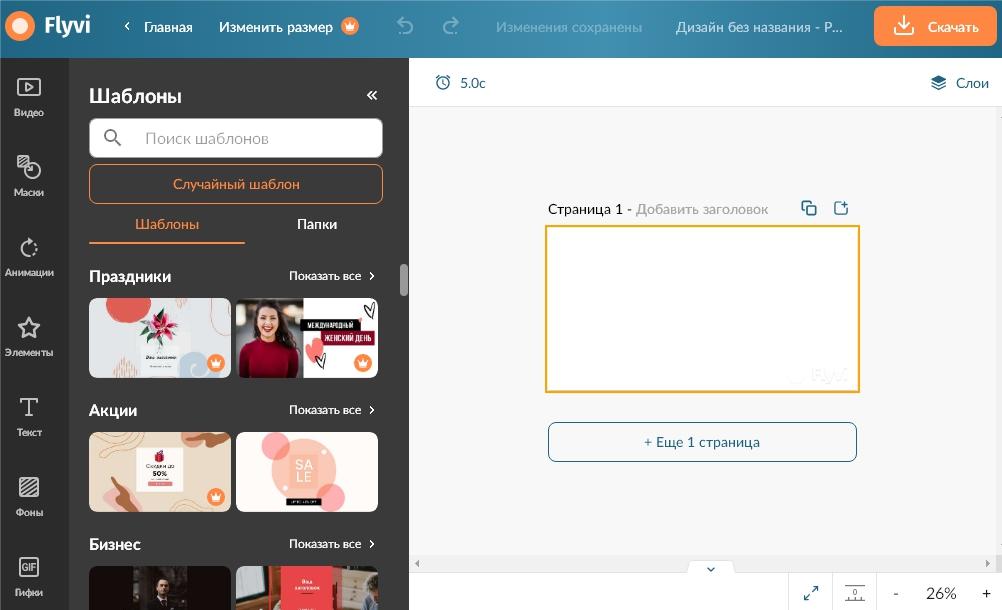Open the Backgrounds (Фоны) panel

(29, 496)
